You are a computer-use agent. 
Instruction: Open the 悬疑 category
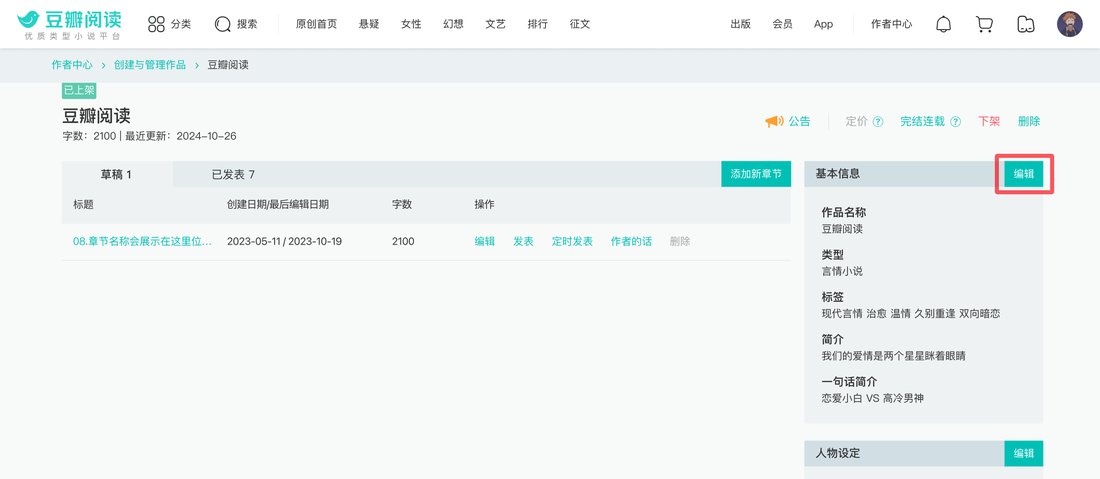point(369,24)
